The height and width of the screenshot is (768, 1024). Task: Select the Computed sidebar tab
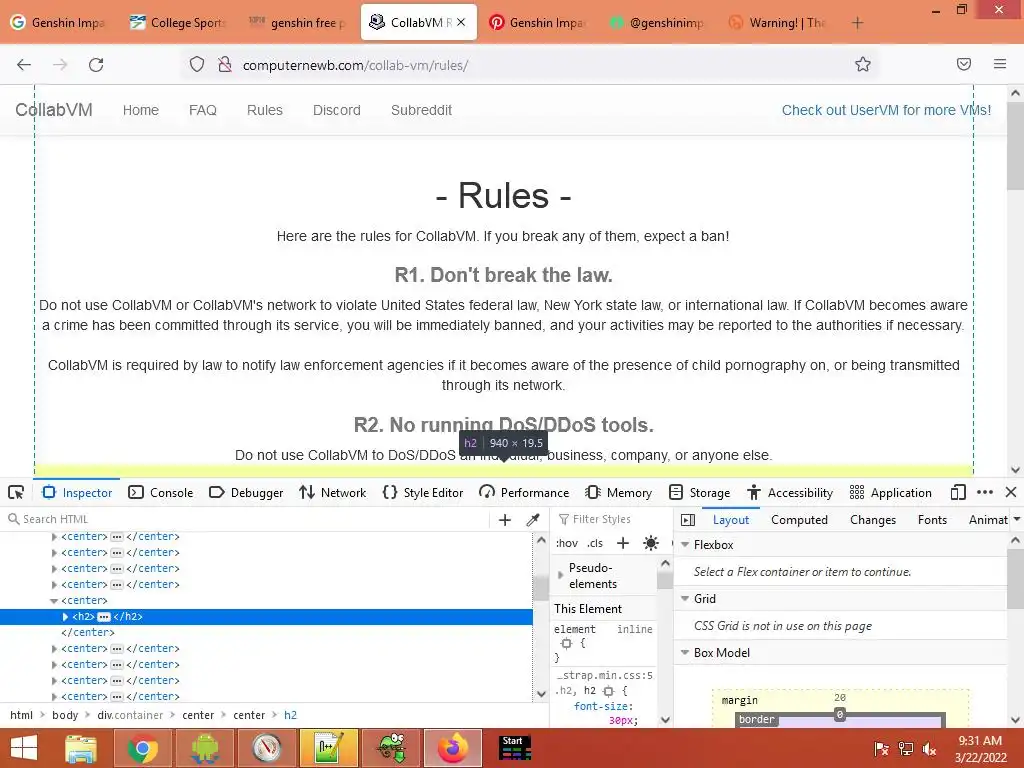point(799,520)
